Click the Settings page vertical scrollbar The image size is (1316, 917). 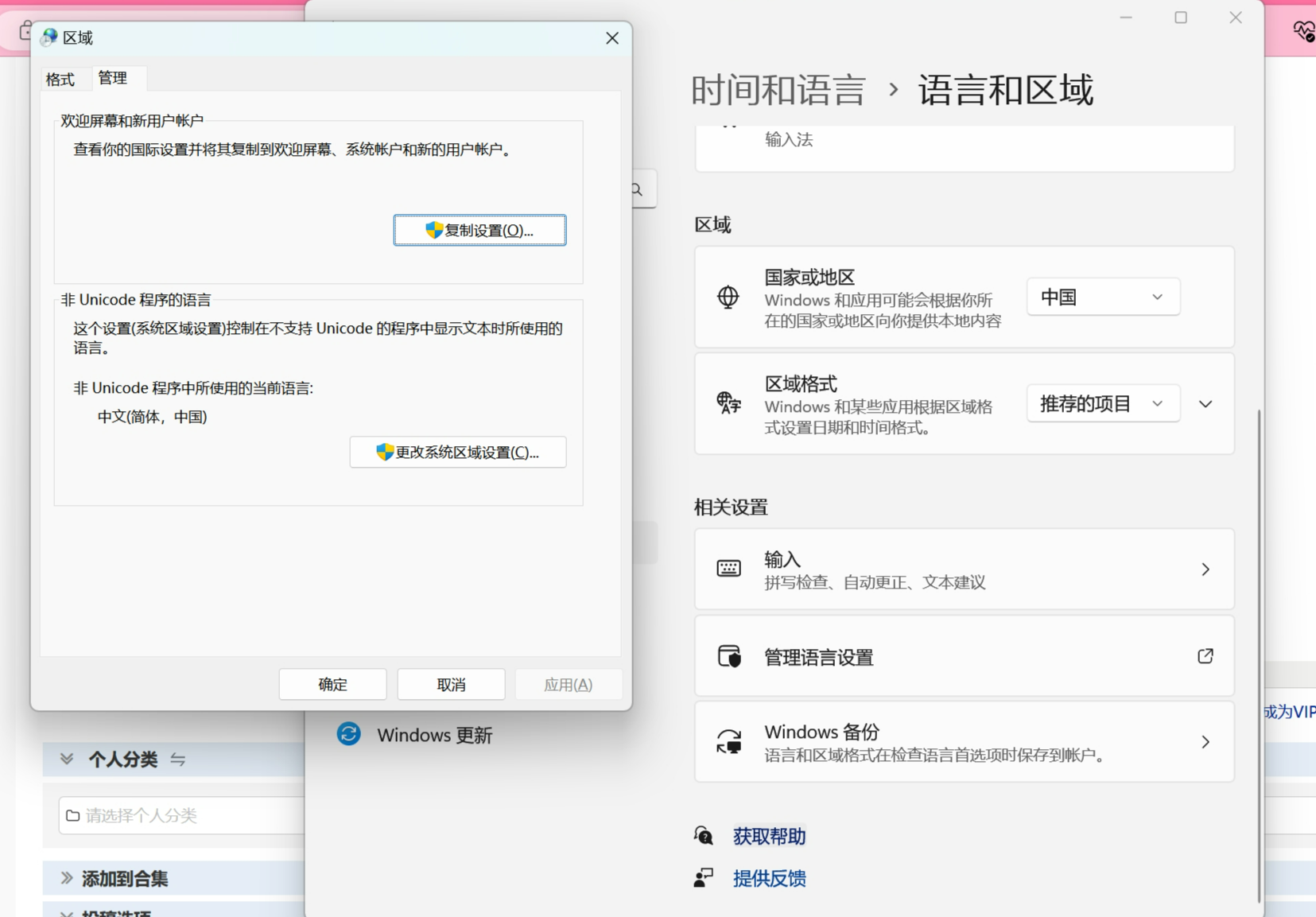click(x=1259, y=656)
